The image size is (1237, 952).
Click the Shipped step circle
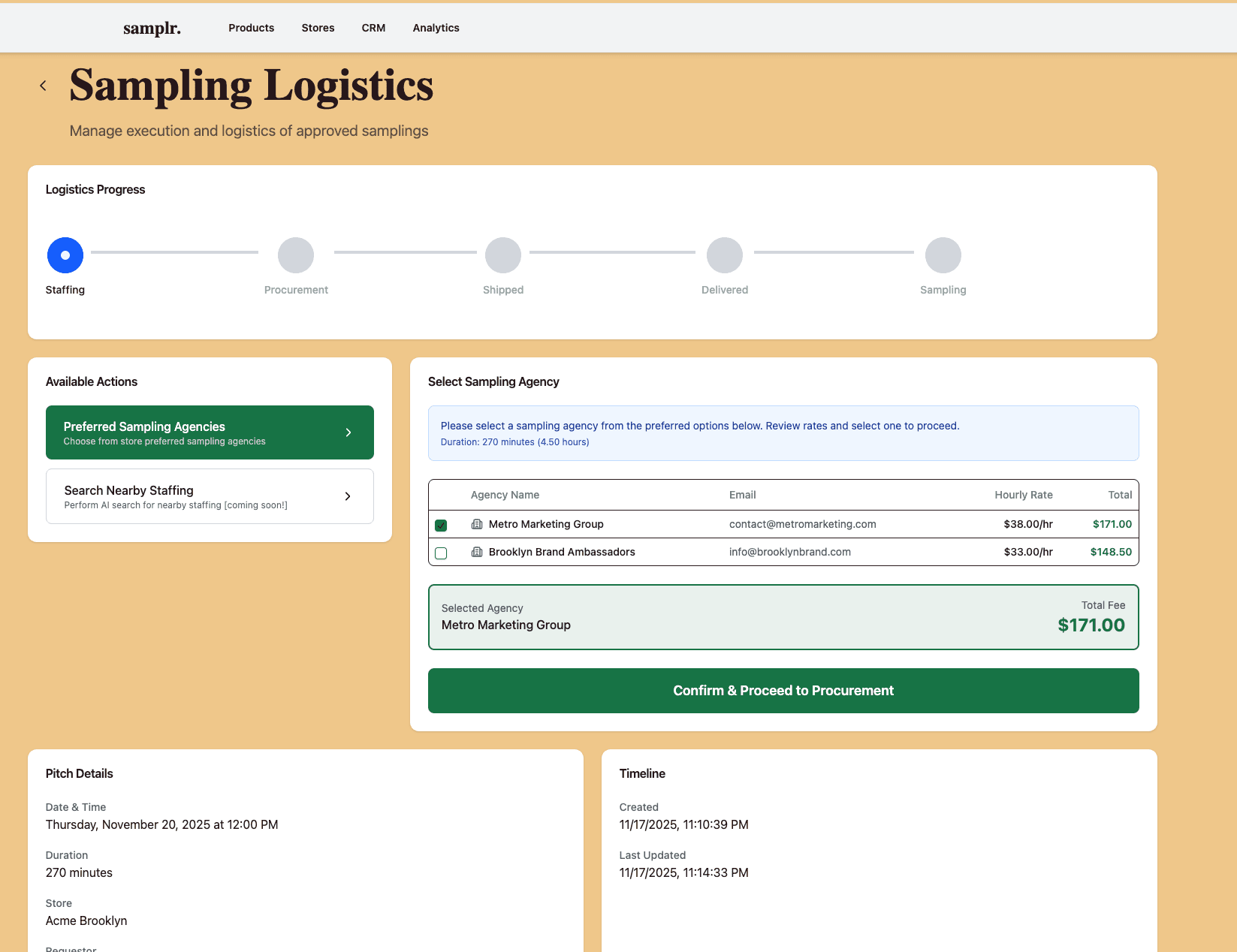pyautogui.click(x=503, y=255)
